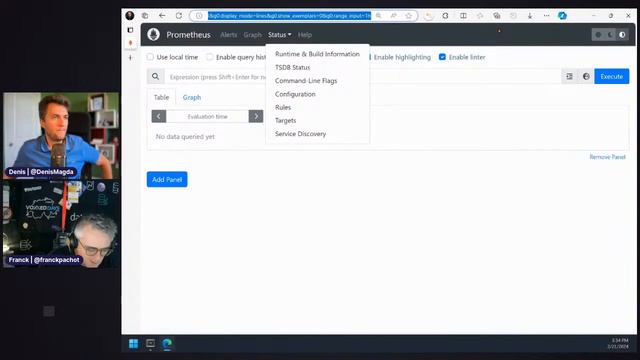Open the browser settings ellipsis menu
Screen dimensions: 640x360
click(547, 16)
